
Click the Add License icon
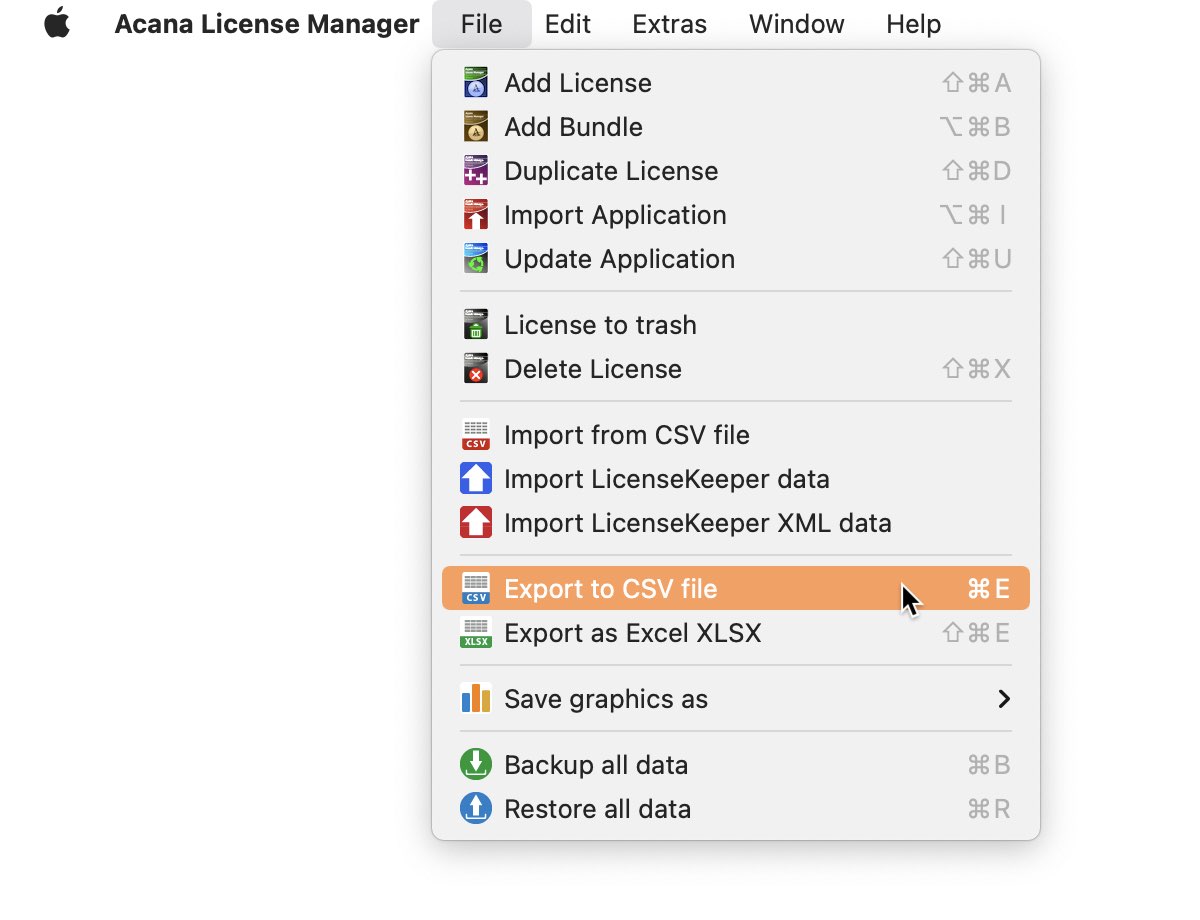[x=476, y=83]
